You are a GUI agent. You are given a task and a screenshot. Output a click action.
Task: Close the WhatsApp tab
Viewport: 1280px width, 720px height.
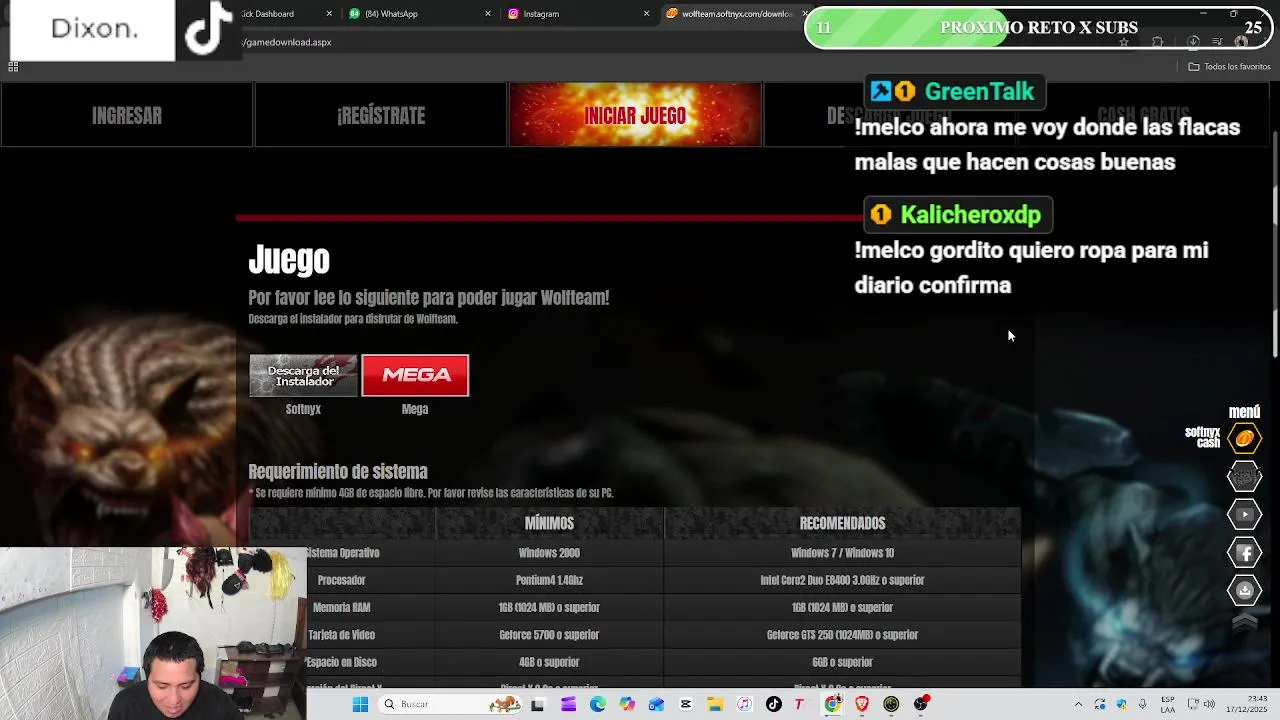coord(488,14)
